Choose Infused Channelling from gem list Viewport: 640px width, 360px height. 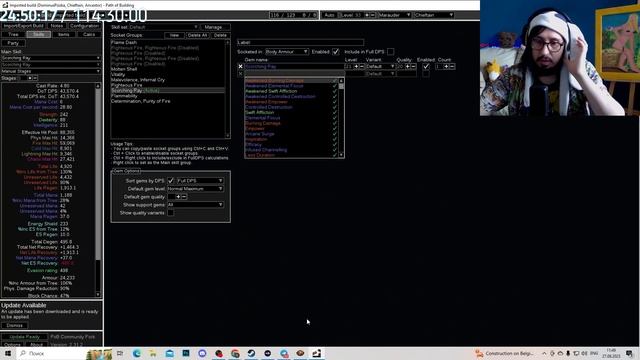pyautogui.click(x=291, y=149)
